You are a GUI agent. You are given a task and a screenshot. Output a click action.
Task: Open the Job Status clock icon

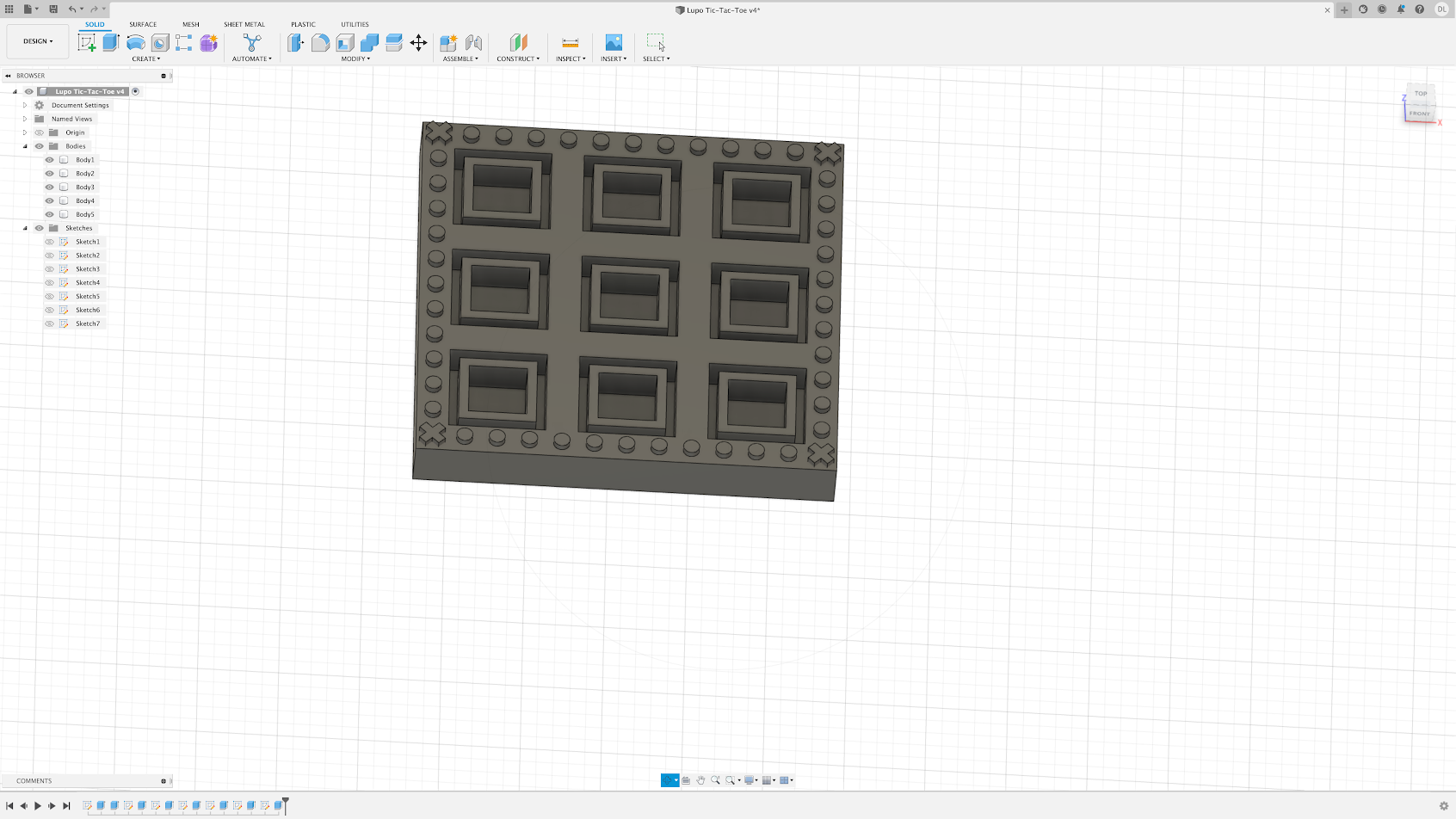1382,9
